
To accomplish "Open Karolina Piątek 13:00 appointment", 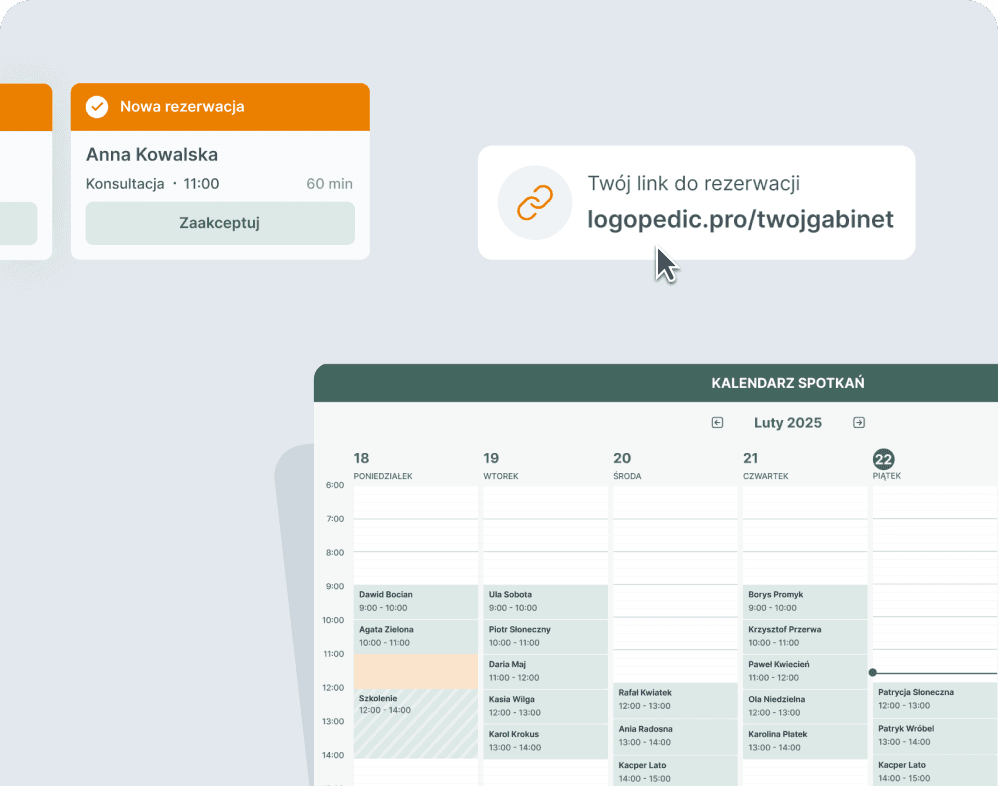I will 805,741.
